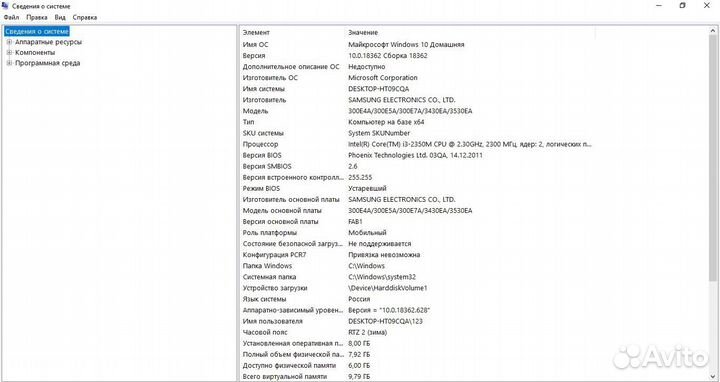Select the Имя пользователя row label

click(x=273, y=321)
